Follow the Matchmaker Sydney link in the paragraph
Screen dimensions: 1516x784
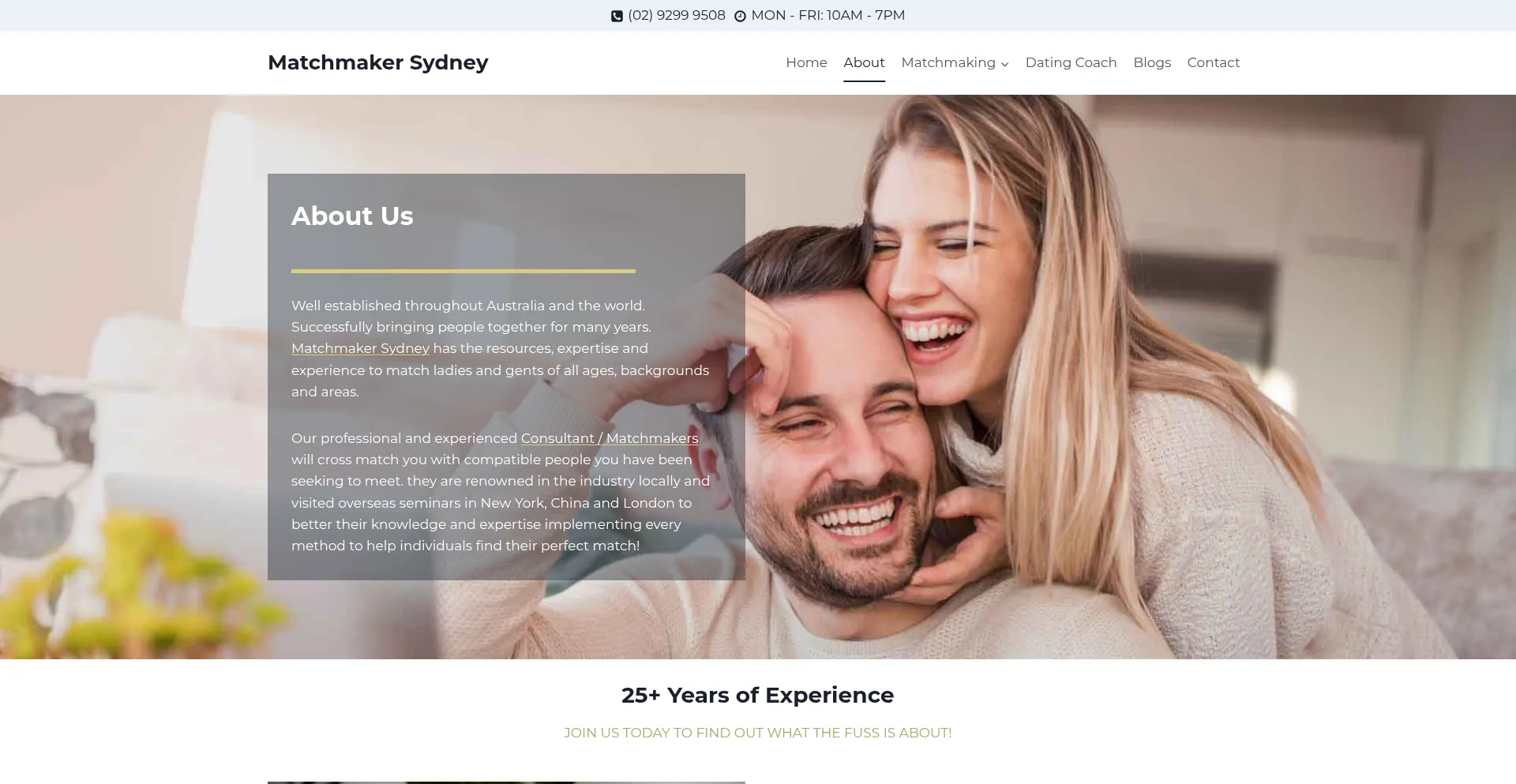click(x=360, y=348)
